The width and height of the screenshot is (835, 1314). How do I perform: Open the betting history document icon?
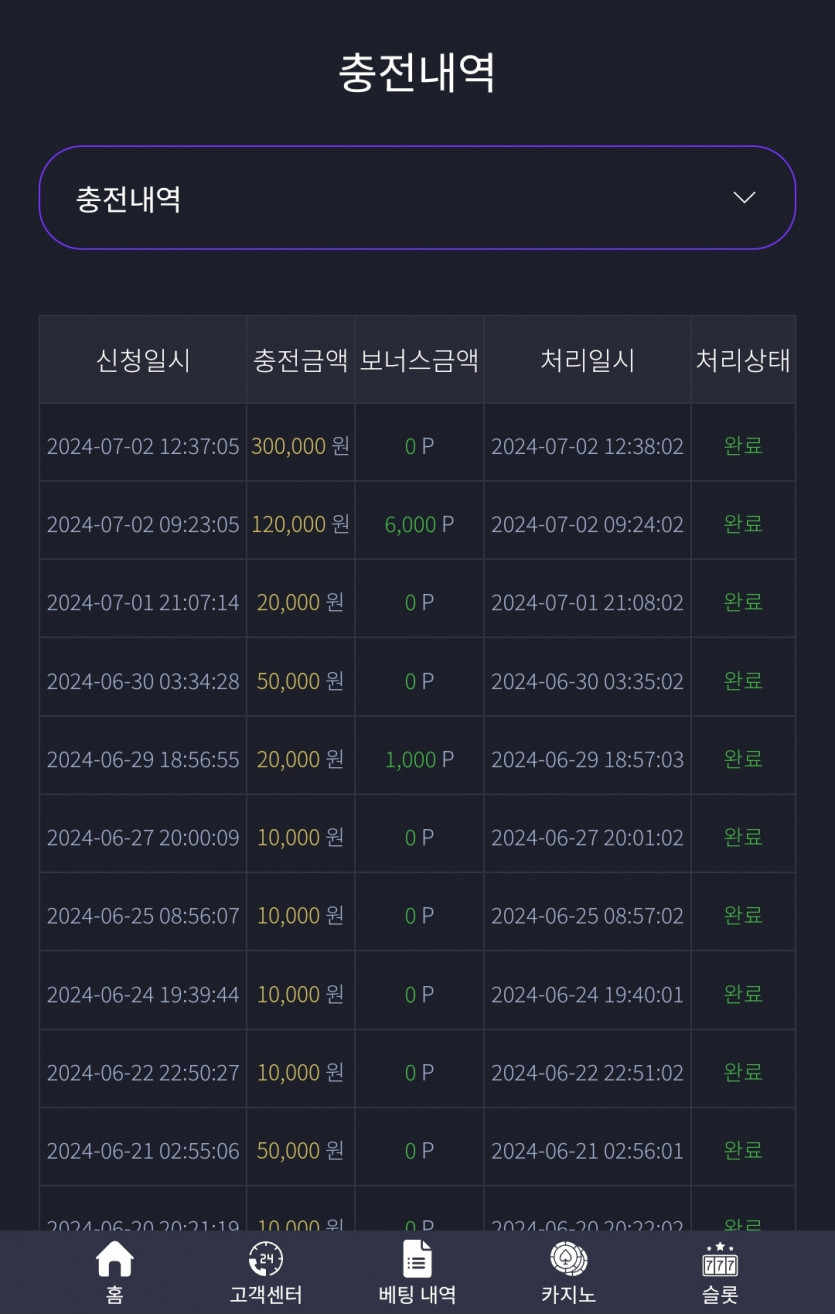[417, 1259]
